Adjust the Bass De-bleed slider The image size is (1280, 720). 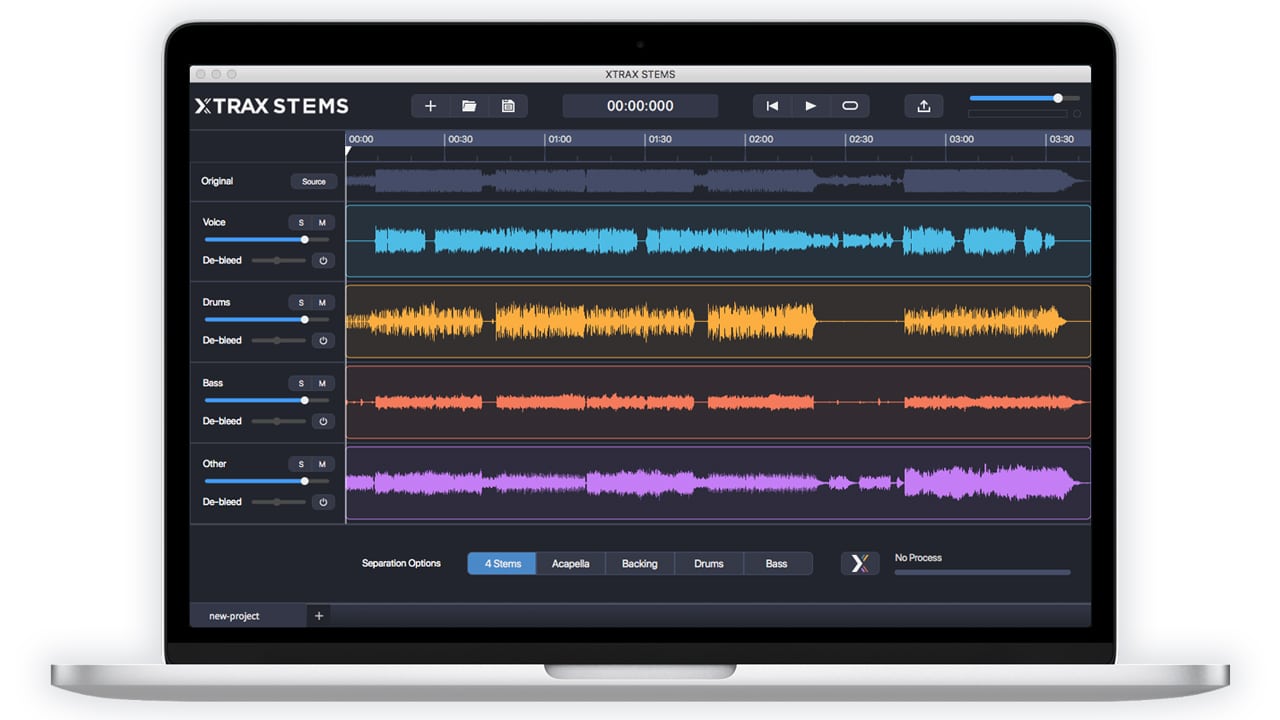278,421
